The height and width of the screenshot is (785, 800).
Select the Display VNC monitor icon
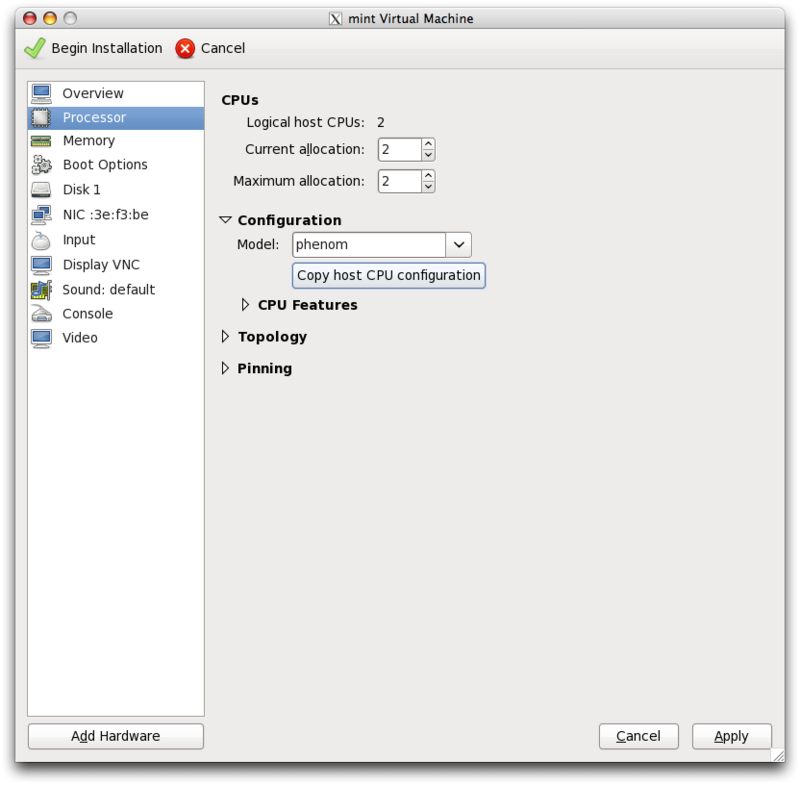(x=41, y=265)
